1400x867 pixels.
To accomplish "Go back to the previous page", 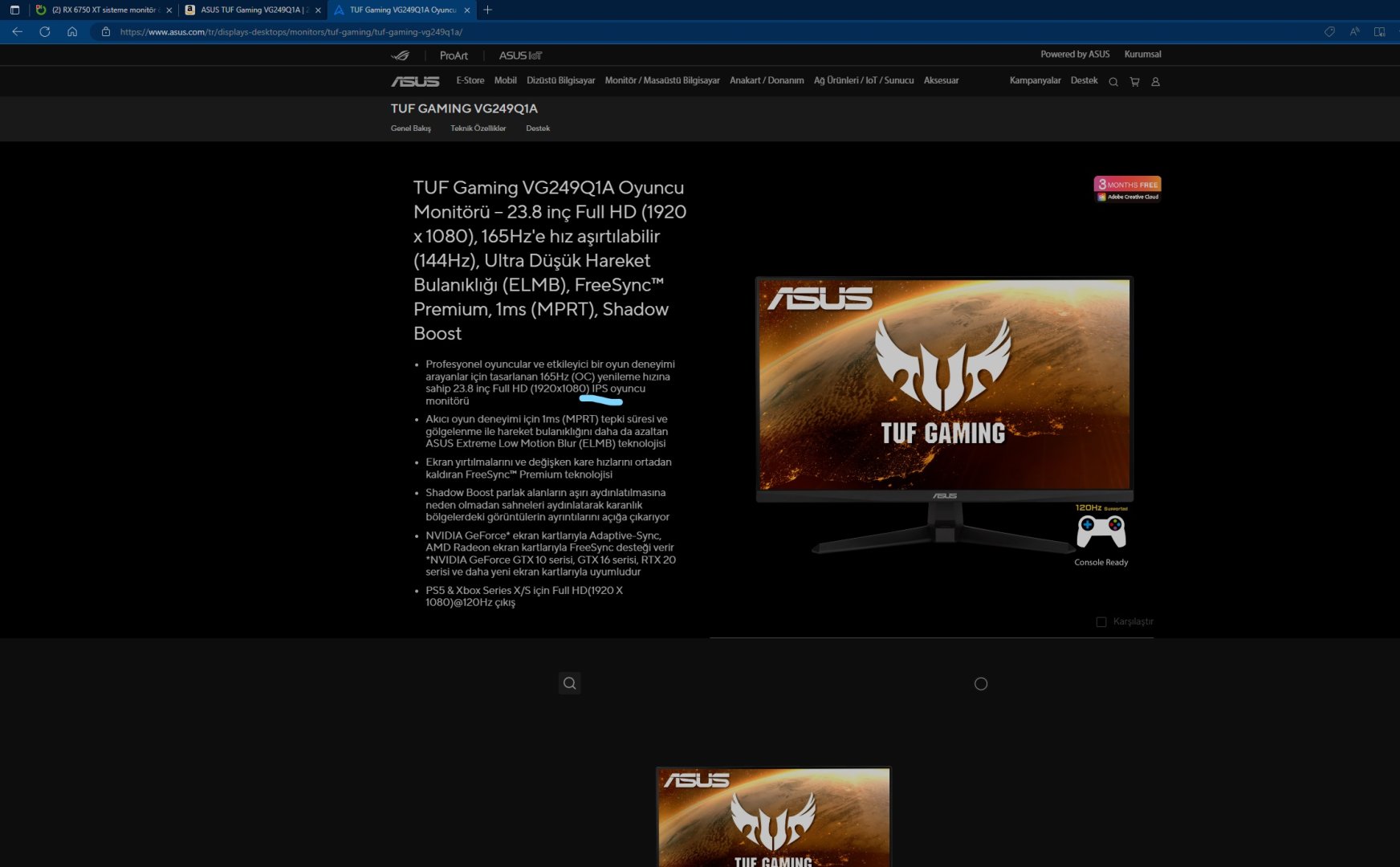I will click(17, 32).
